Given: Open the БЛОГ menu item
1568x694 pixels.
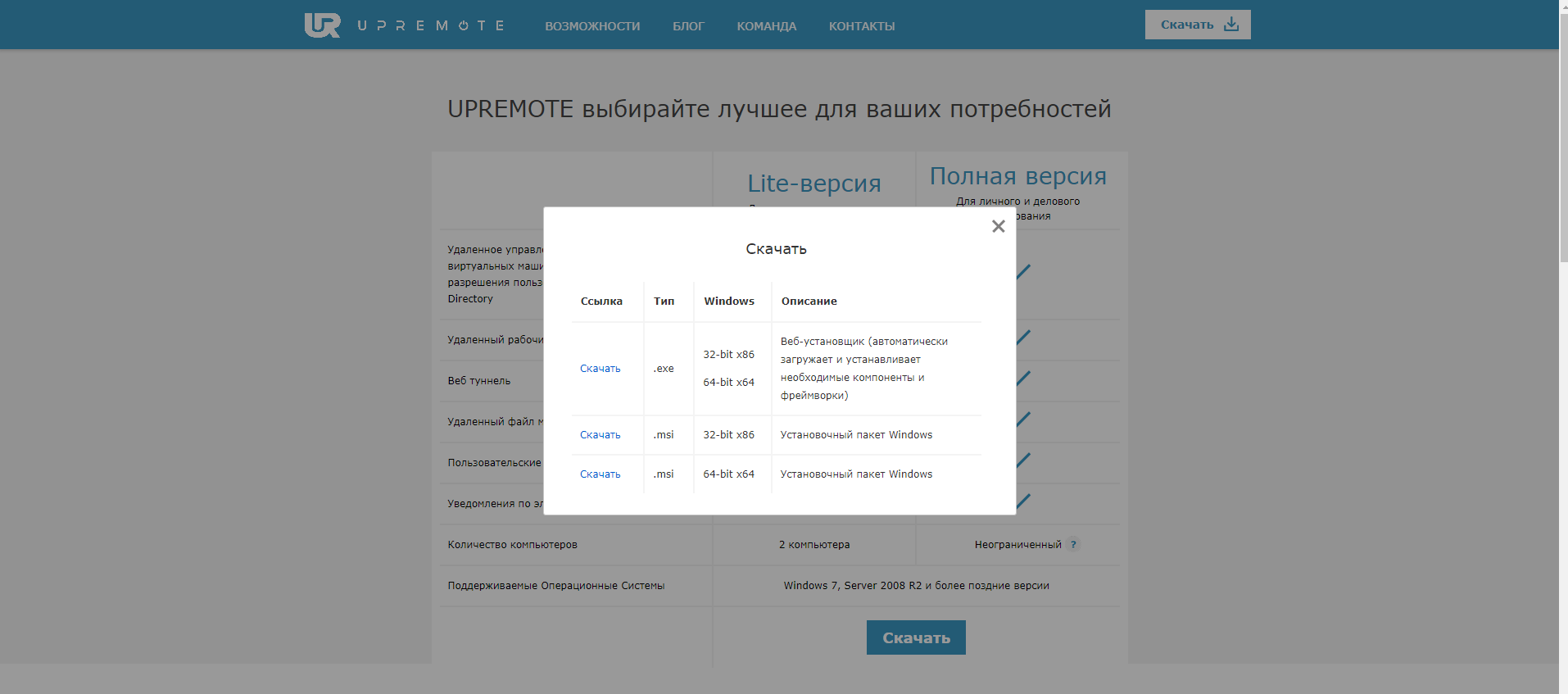Looking at the screenshot, I should point(688,26).
